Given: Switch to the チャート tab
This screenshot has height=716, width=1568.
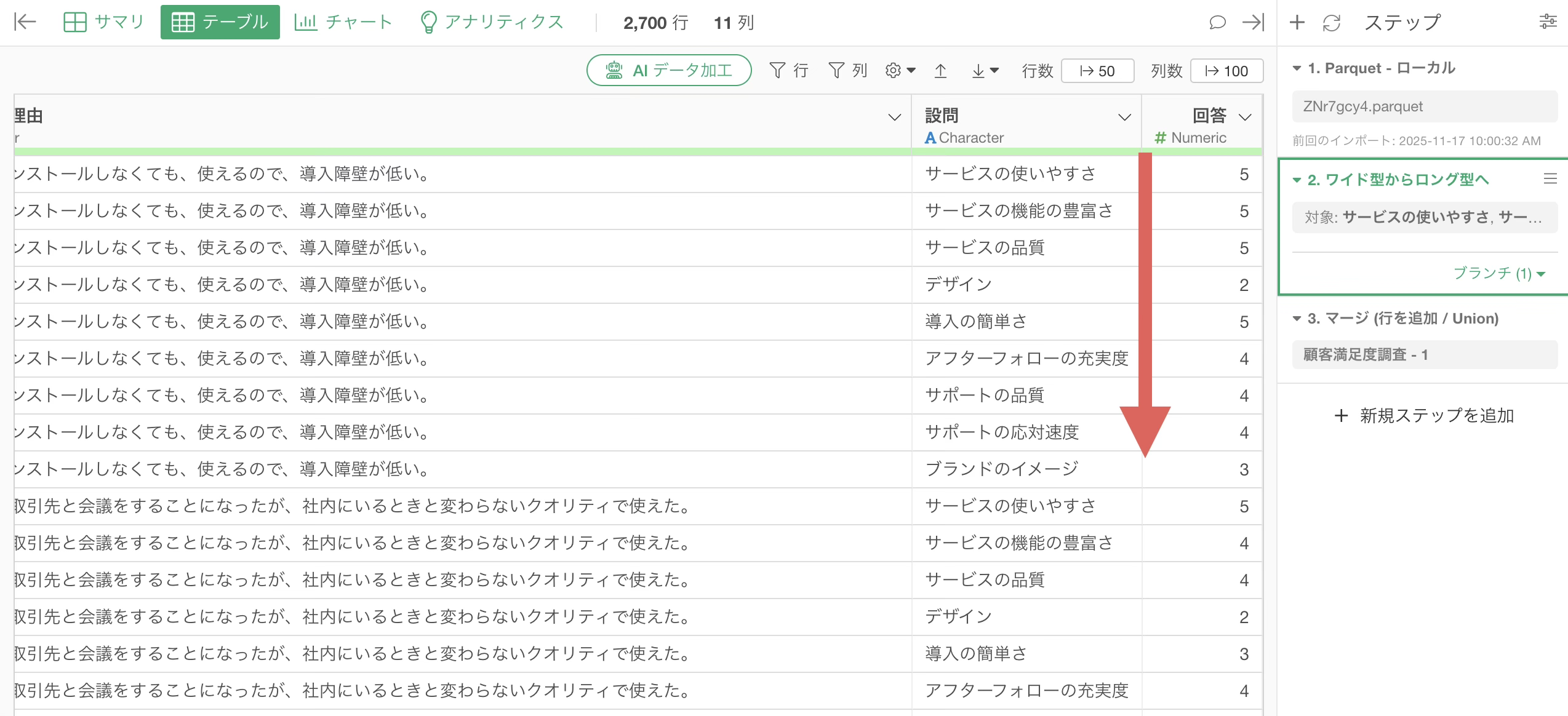Looking at the screenshot, I should pos(343,22).
